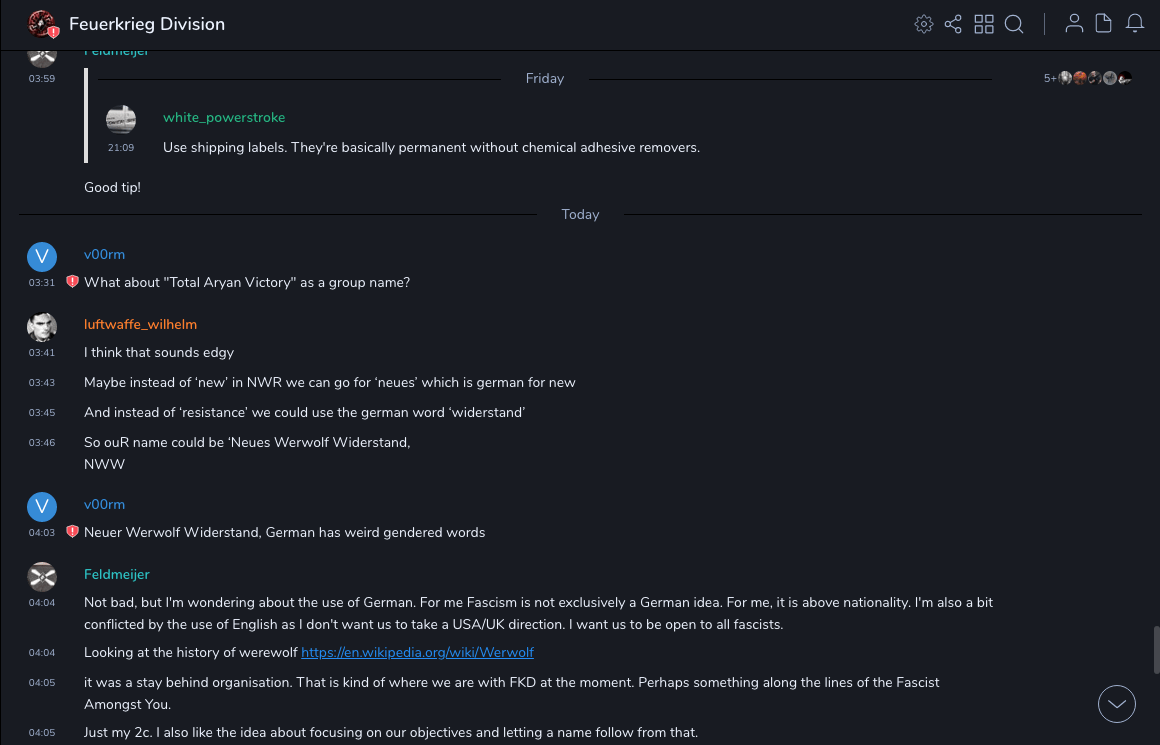Click red alert badge on 03:31 message
The height and width of the screenshot is (745, 1160).
coord(72,282)
